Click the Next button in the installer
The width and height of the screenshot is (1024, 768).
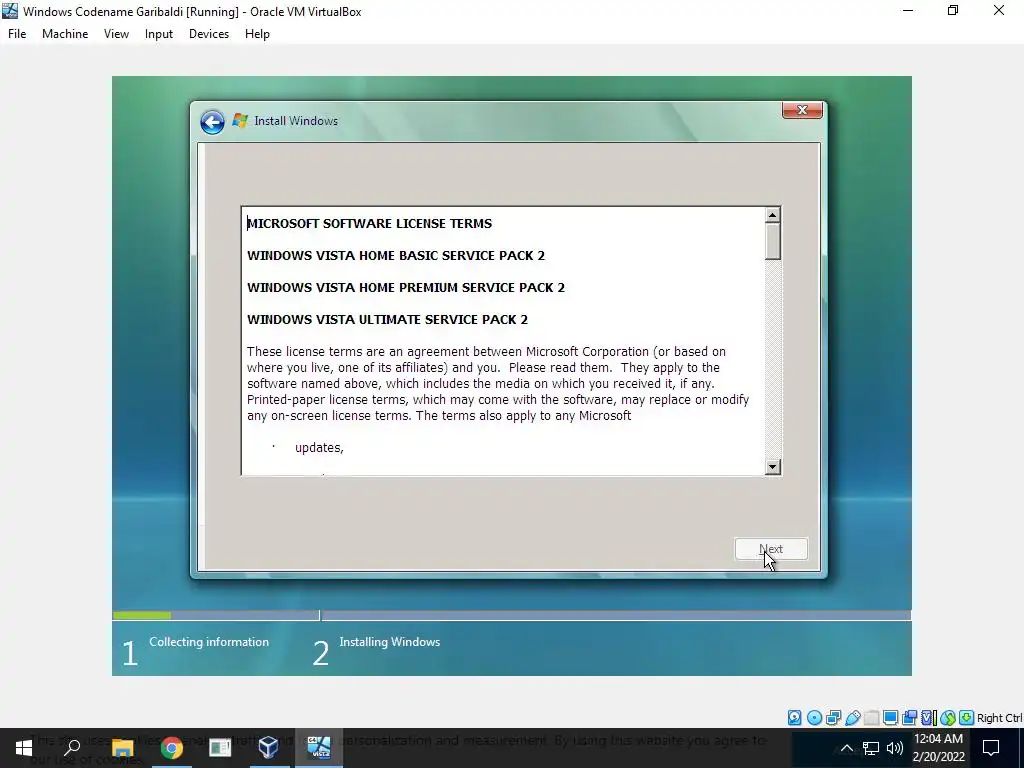click(x=771, y=549)
